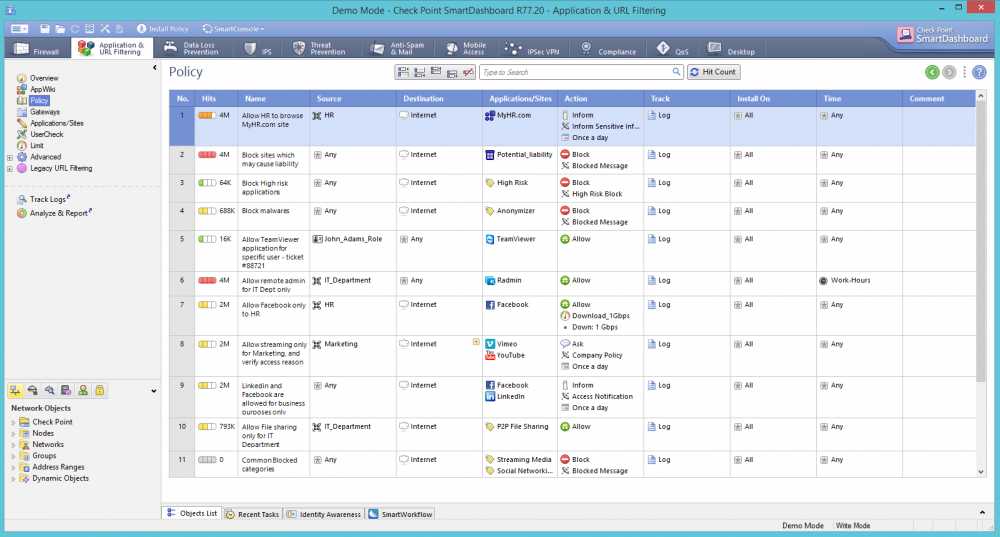
Task: Select the Servers icon in objects toolbar
Action: coord(66,390)
